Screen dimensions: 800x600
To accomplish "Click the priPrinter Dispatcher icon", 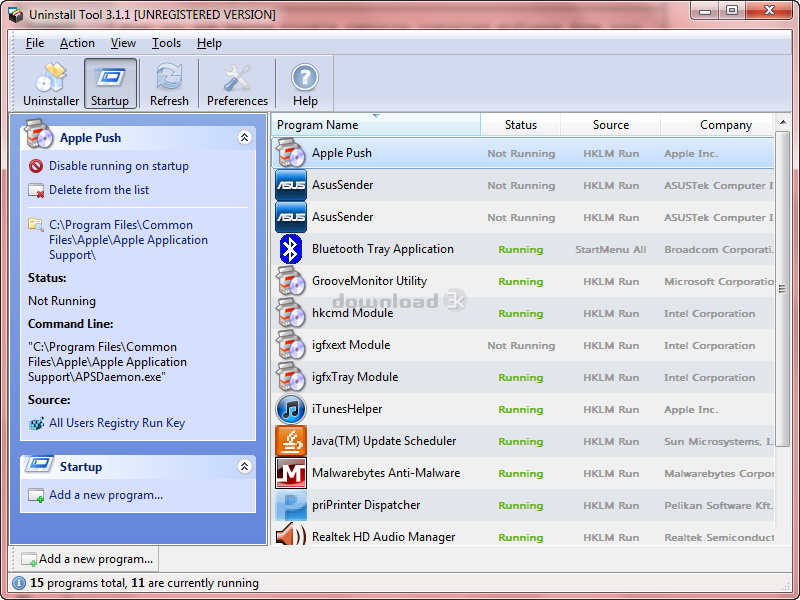I will (291, 505).
